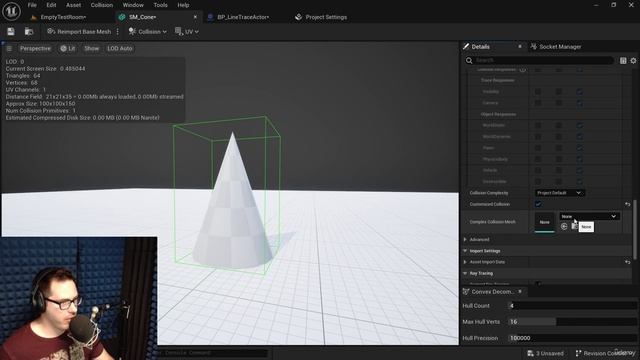This screenshot has height=360, width=640.
Task: Open the Edit menu
Action: click(51, 5)
